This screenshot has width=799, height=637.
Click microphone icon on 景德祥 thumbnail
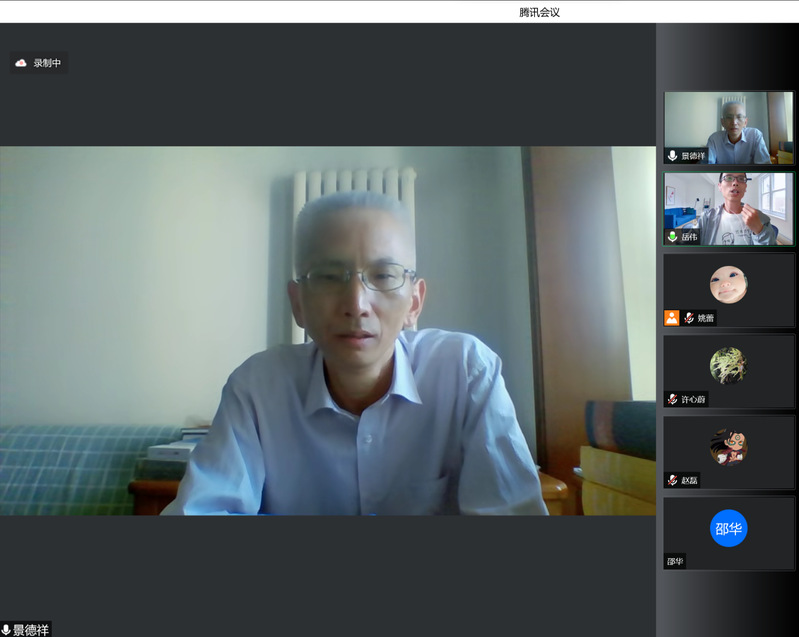(x=673, y=156)
